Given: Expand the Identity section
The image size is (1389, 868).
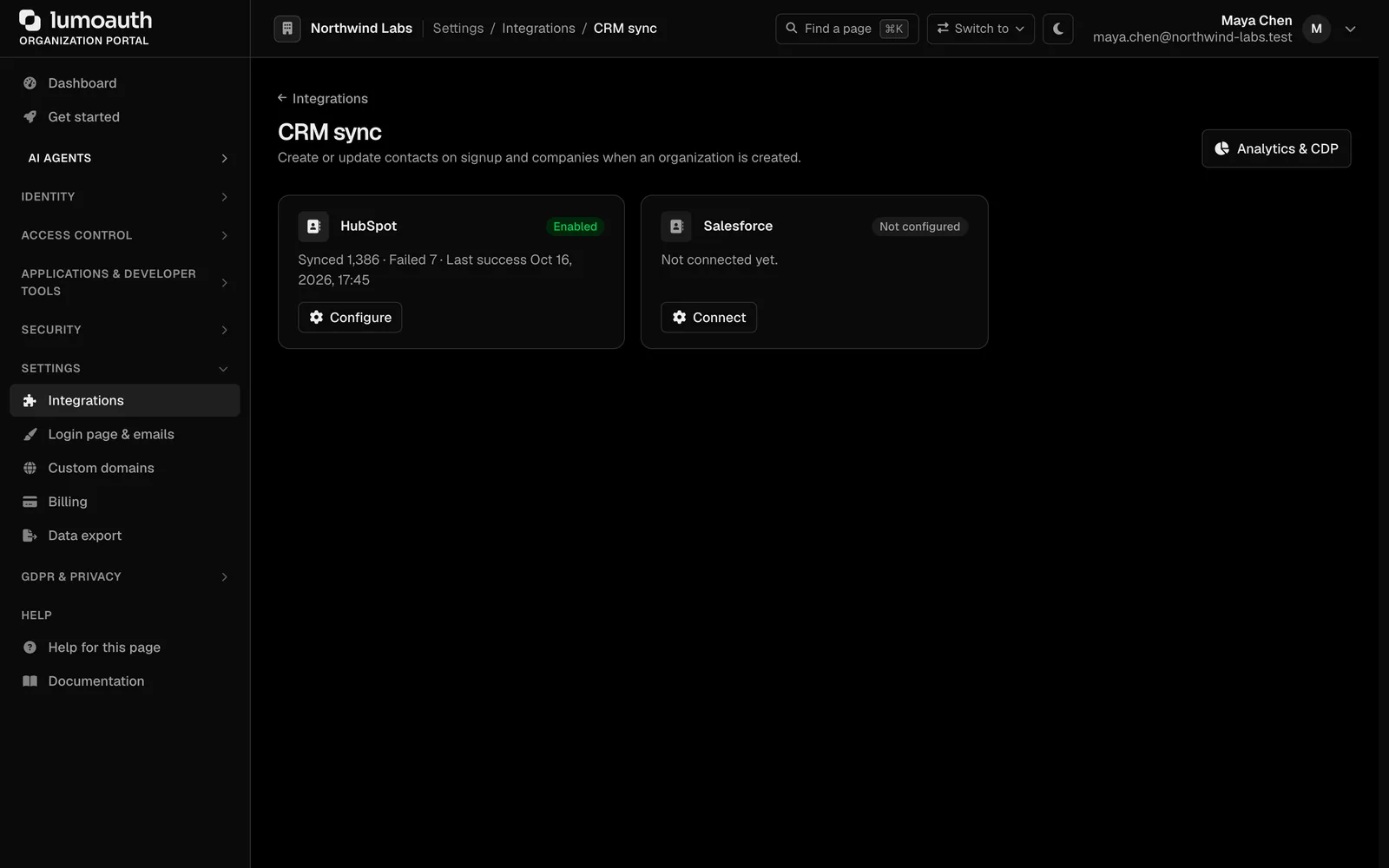Looking at the screenshot, I should [125, 197].
